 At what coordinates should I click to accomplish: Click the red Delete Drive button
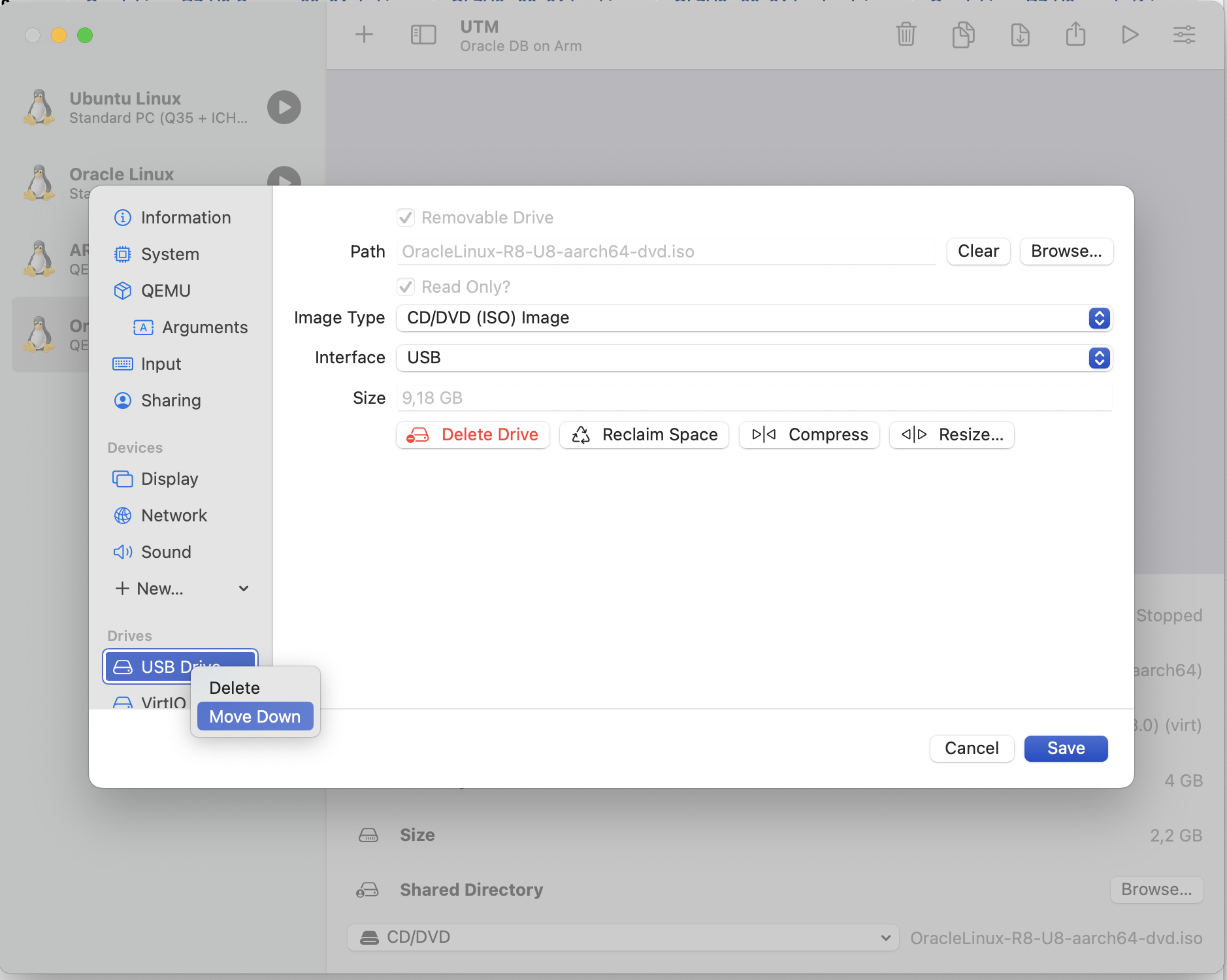tap(472, 435)
